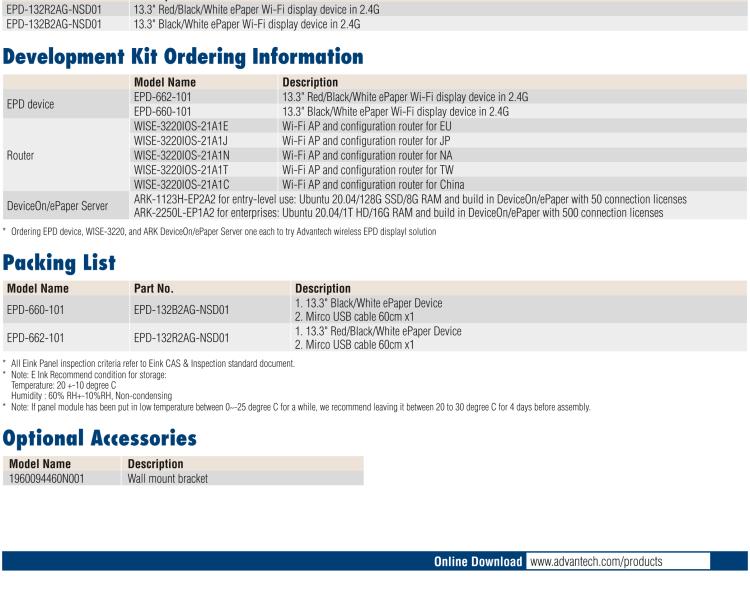Click the Wall mount bracket description

(x=168, y=478)
